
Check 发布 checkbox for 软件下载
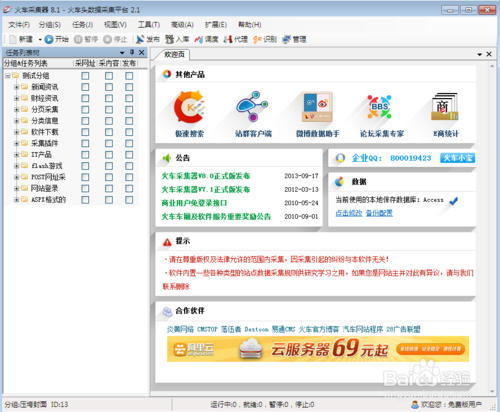pos(129,132)
